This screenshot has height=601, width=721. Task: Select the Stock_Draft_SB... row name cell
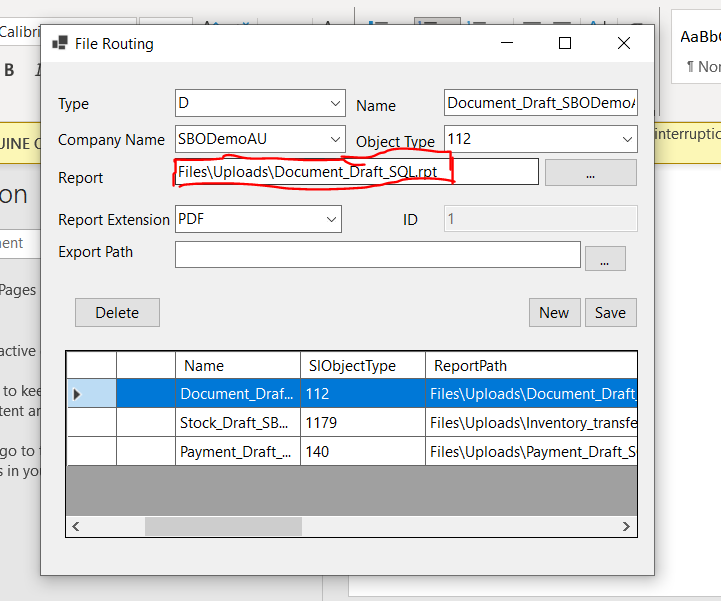238,423
